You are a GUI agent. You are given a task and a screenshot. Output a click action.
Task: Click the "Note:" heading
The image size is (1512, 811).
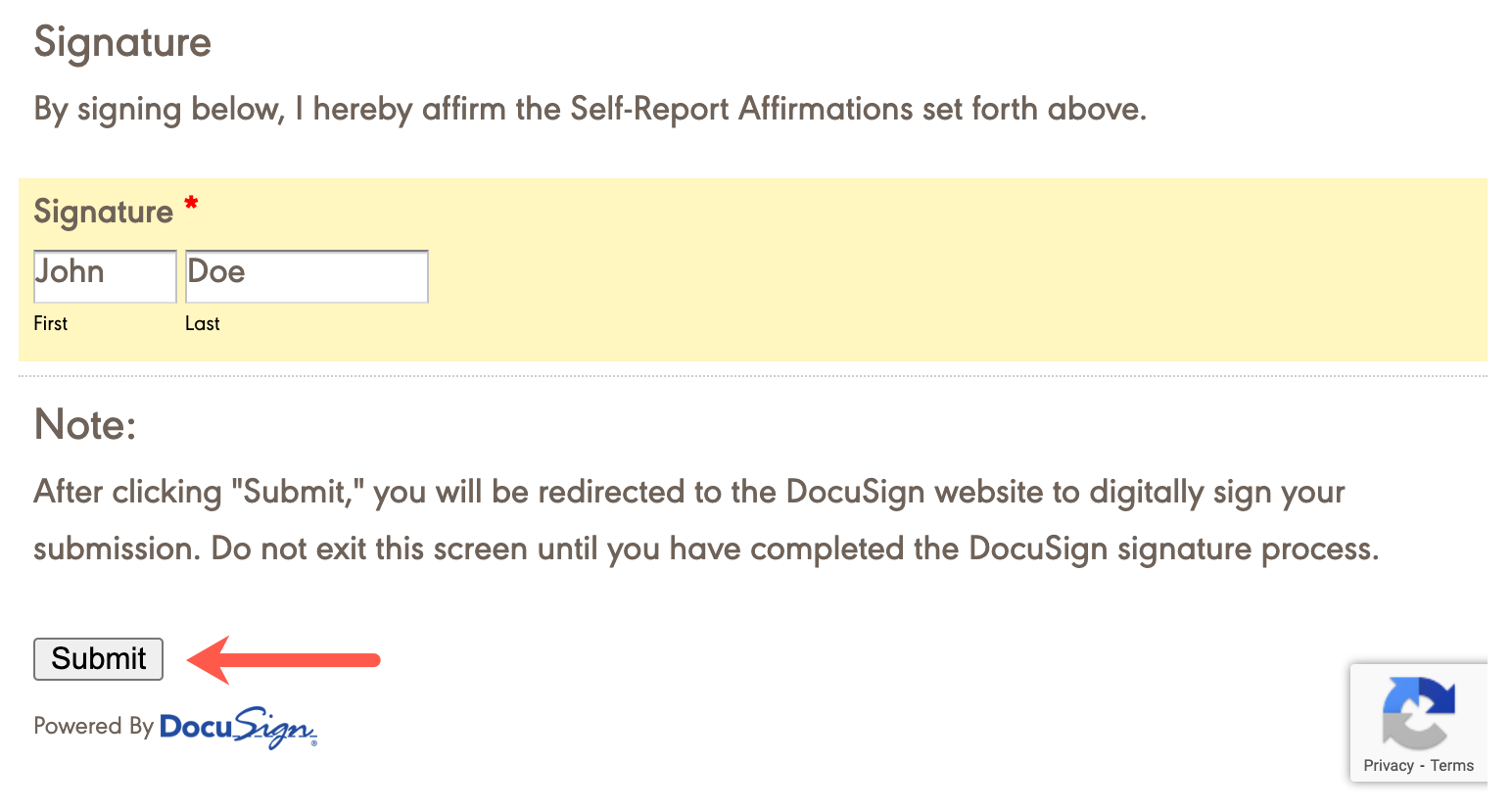coord(85,425)
